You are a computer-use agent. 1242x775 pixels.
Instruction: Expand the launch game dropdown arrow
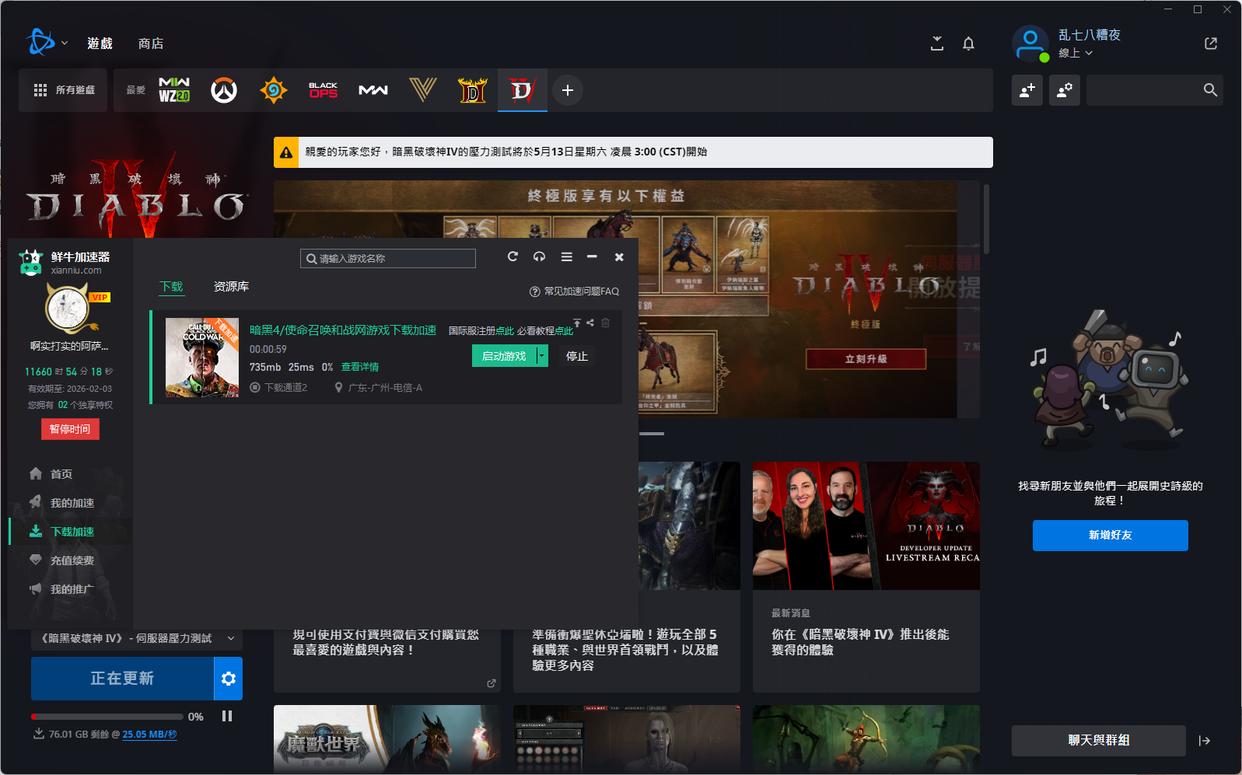542,356
